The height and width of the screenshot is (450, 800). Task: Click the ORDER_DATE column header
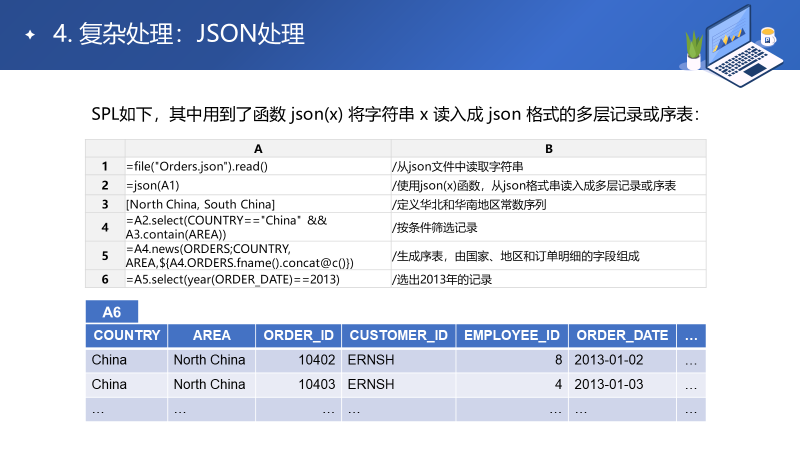click(x=622, y=335)
